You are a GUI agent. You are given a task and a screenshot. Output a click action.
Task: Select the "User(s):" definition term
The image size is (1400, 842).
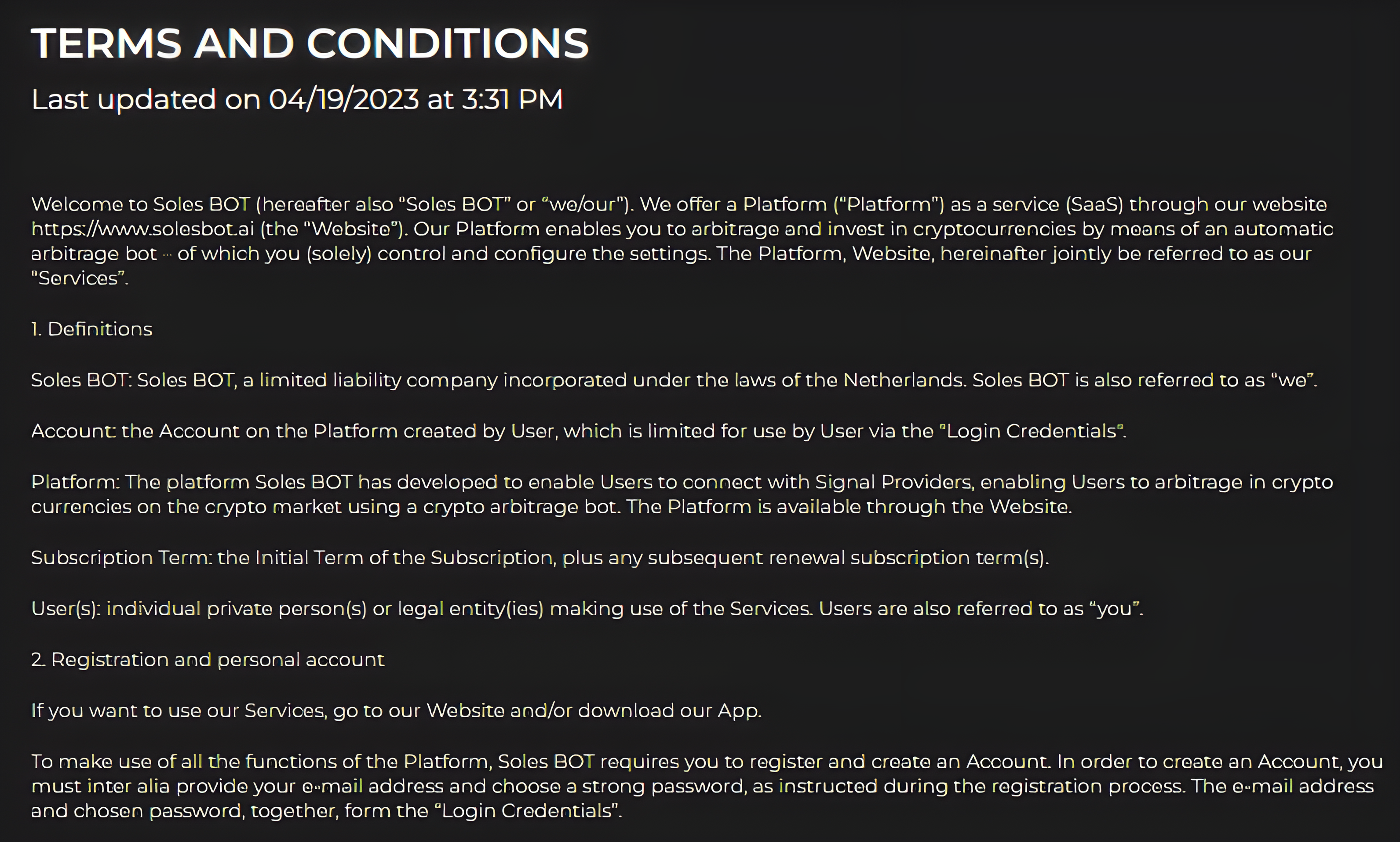66,609
